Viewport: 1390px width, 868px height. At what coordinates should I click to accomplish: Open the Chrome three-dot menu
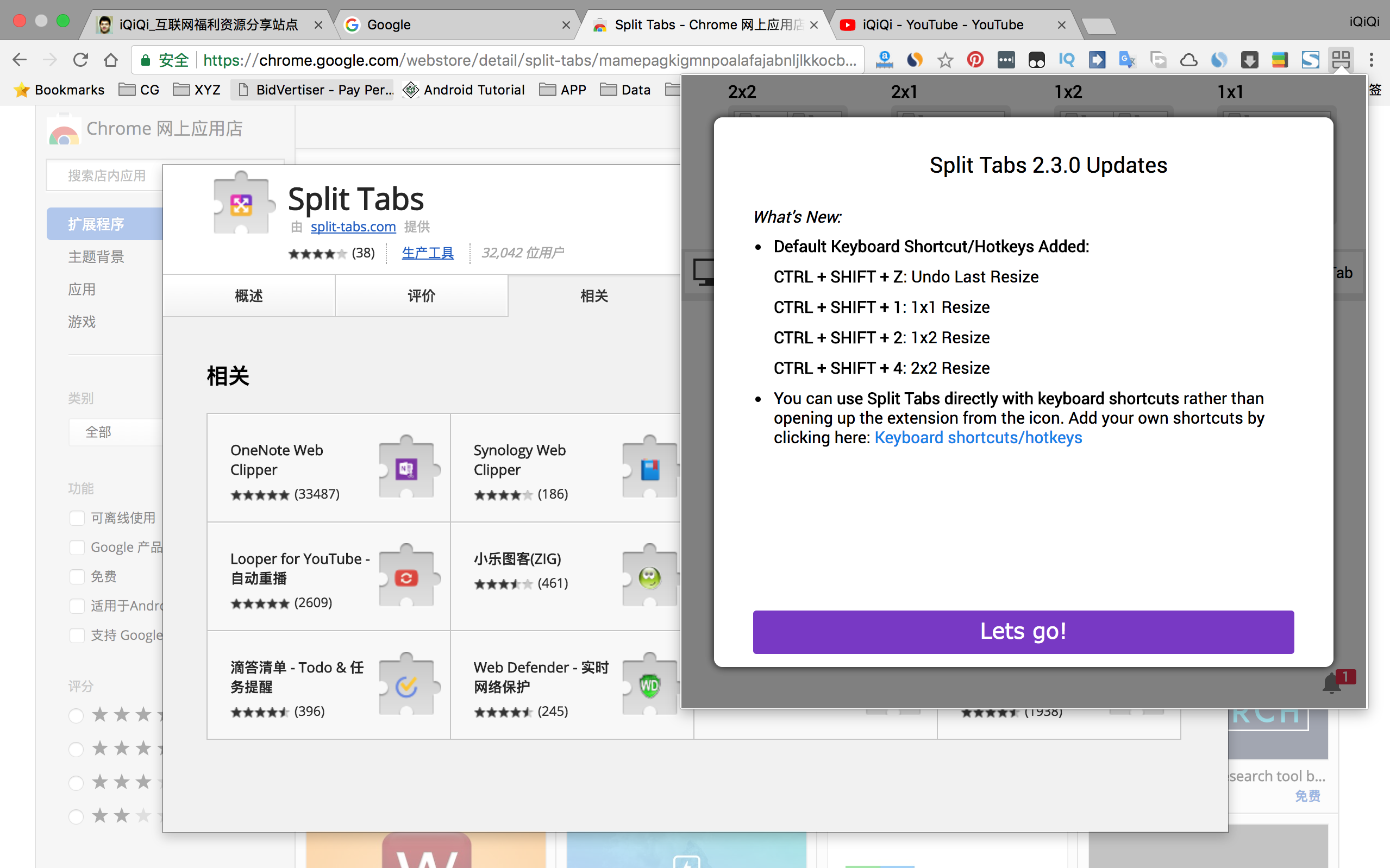pyautogui.click(x=1372, y=60)
